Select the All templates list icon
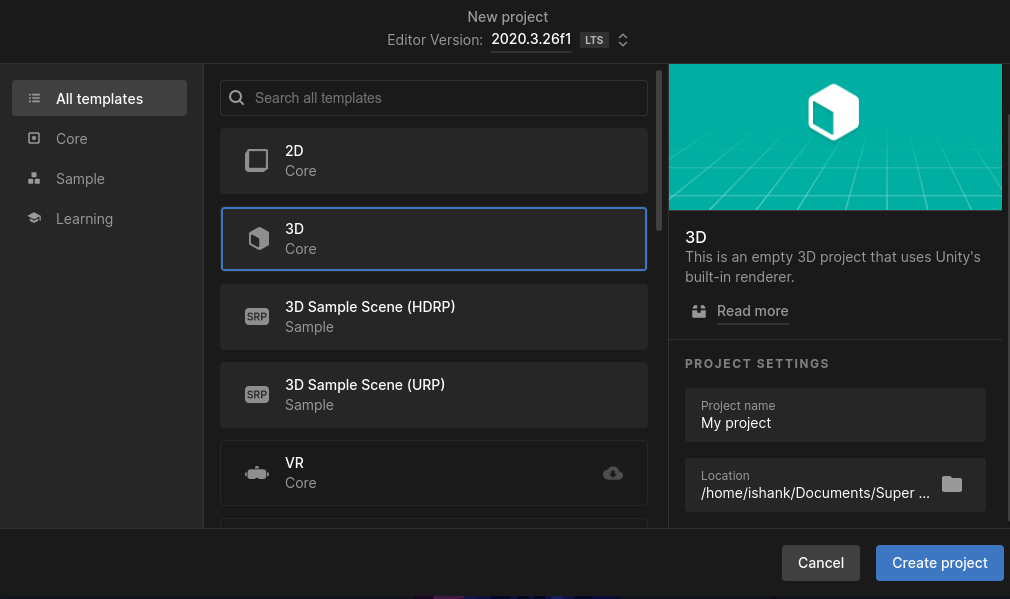Viewport: 1010px width, 599px height. coord(34,98)
